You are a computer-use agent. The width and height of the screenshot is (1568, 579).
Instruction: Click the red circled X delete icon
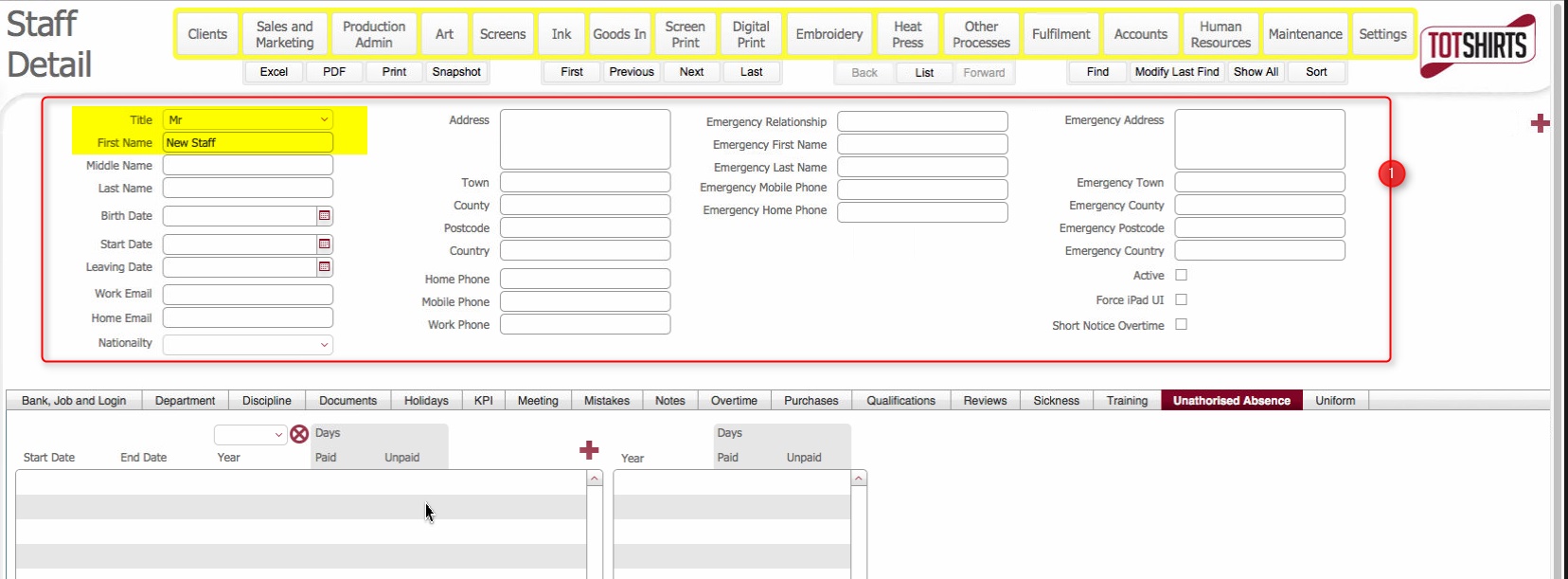299,434
